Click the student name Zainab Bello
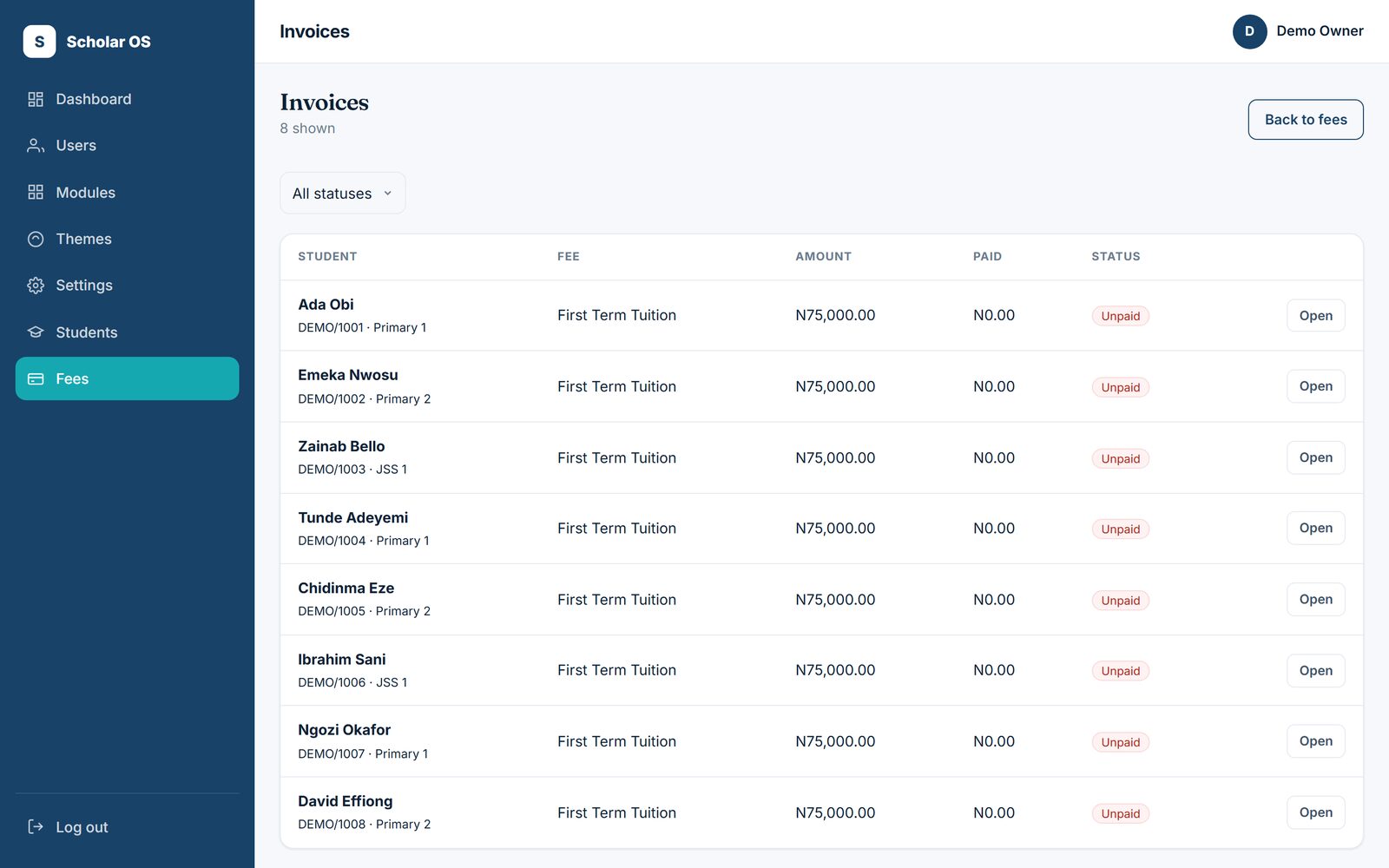The image size is (1389, 868). click(341, 446)
